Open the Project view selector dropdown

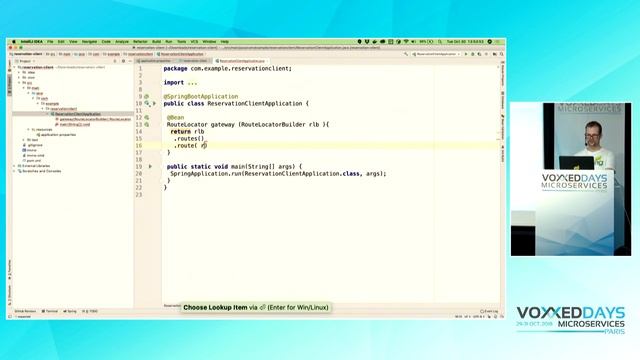coord(25,61)
